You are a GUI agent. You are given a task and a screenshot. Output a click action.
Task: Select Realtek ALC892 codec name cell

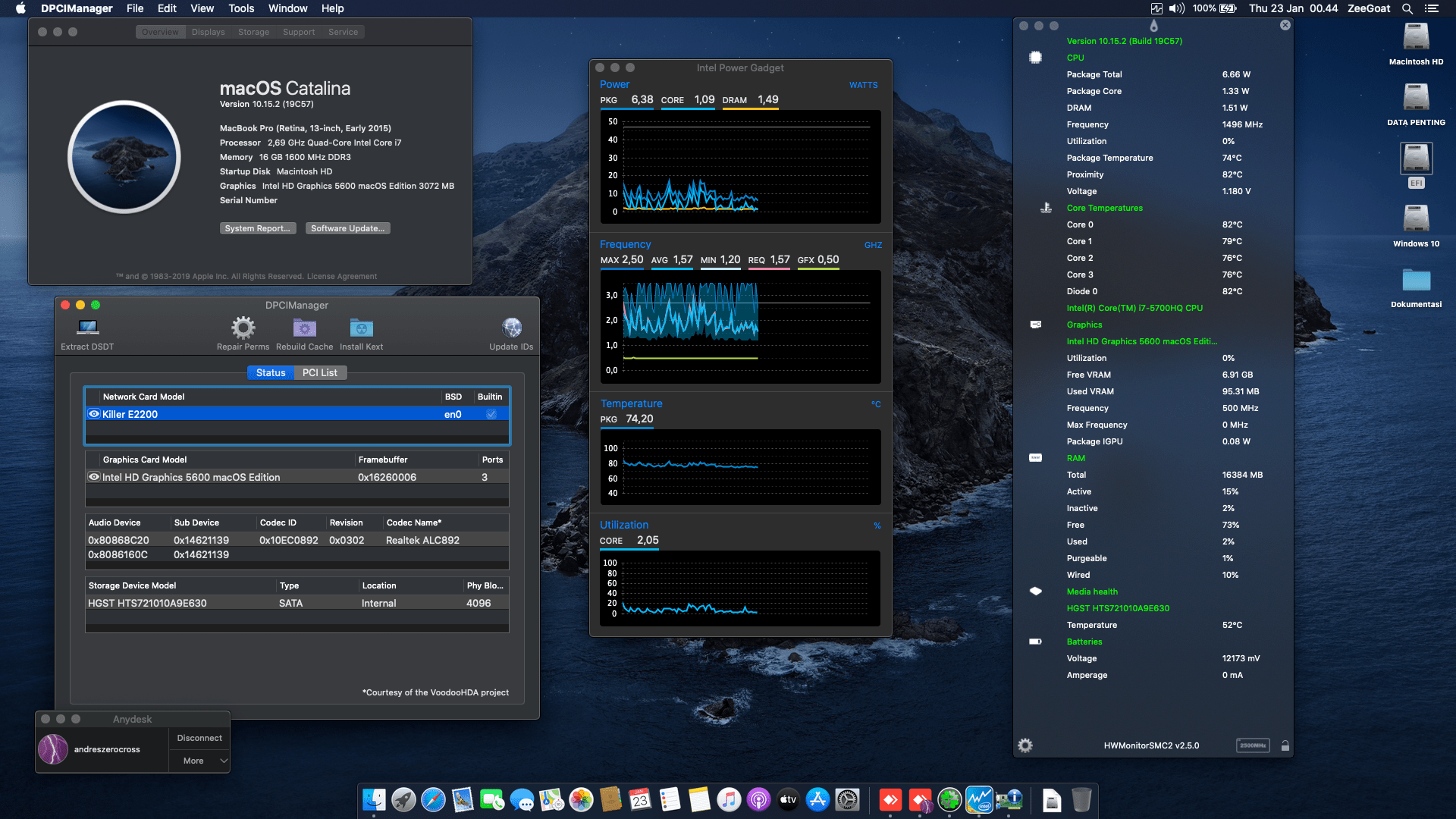click(422, 540)
